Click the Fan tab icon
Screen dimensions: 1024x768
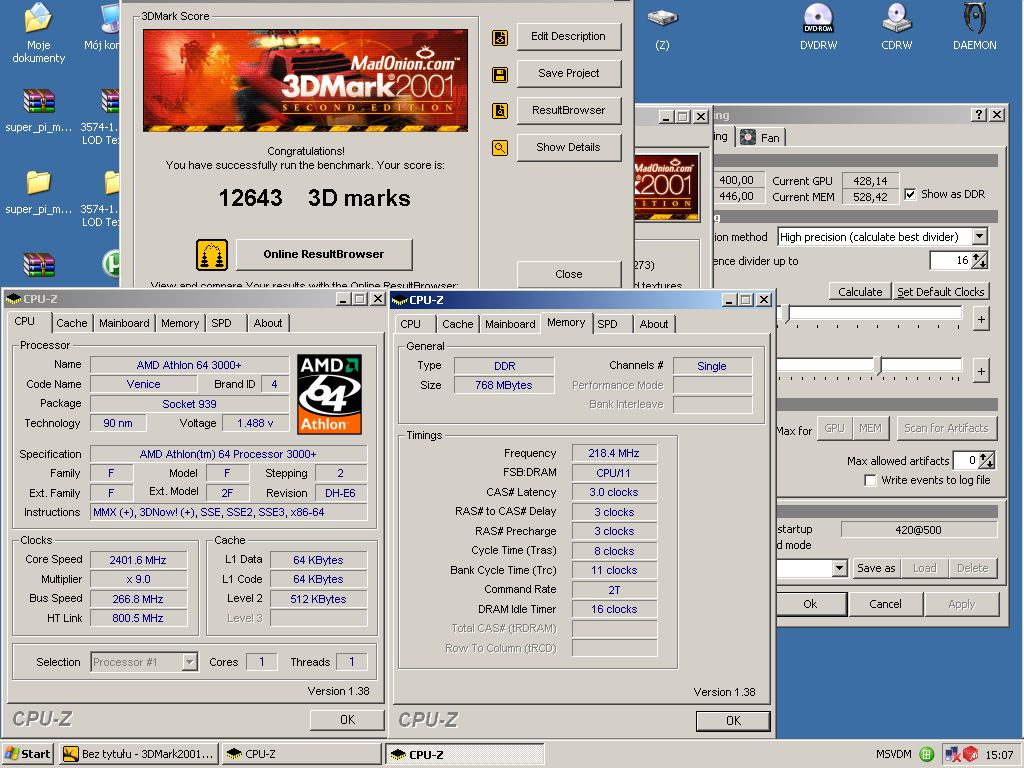748,137
